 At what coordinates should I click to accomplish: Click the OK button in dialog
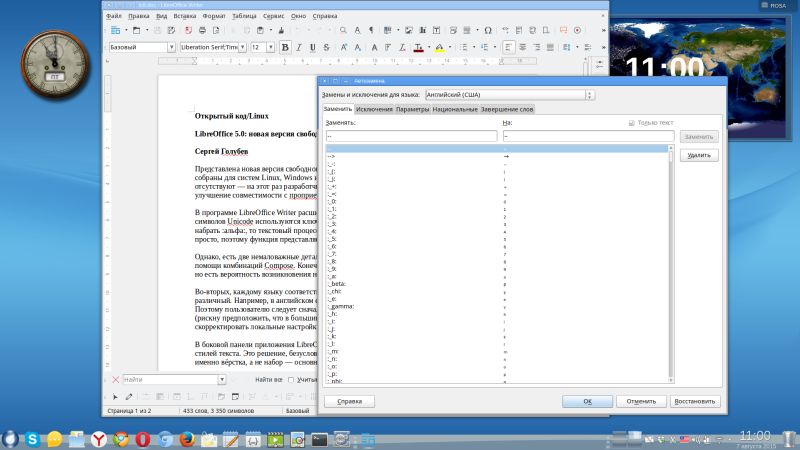(x=587, y=402)
